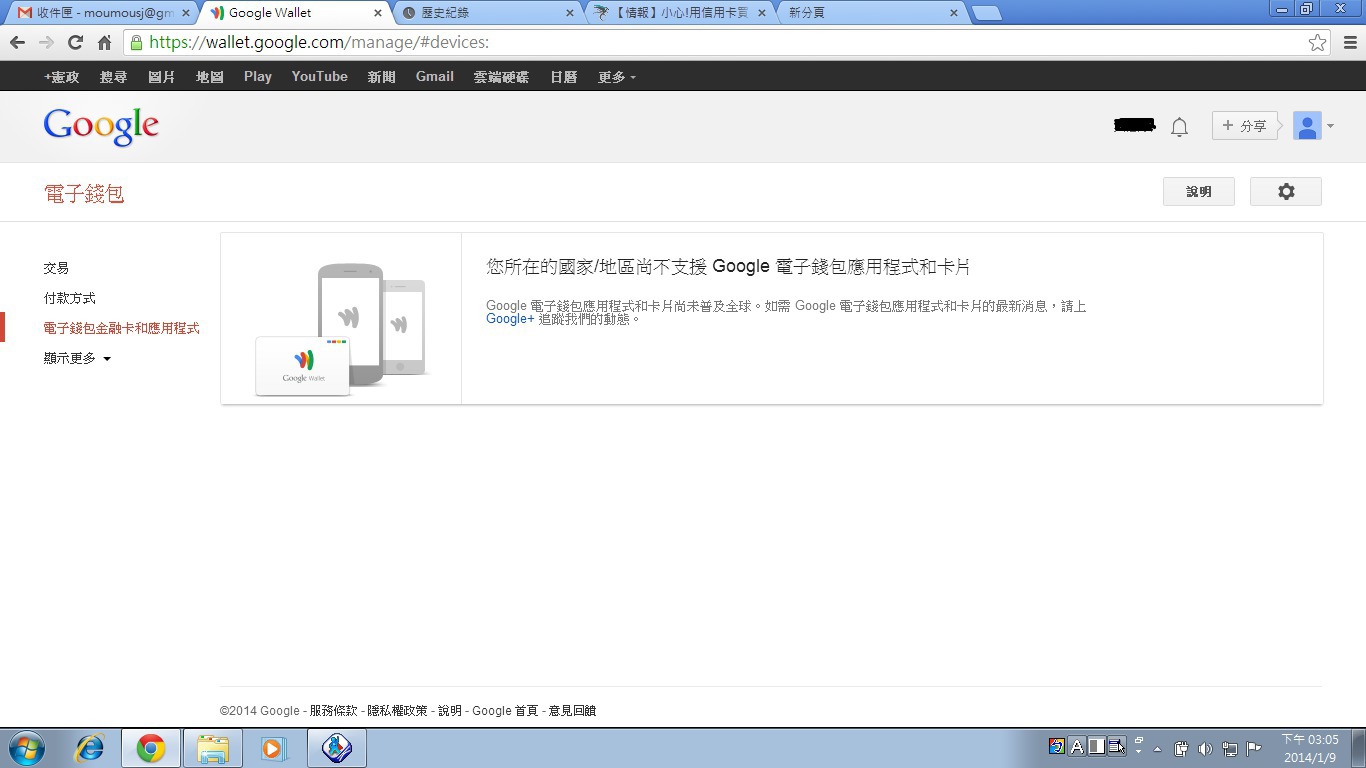
Task: Click the Chrome taskbar icon
Action: (x=151, y=748)
